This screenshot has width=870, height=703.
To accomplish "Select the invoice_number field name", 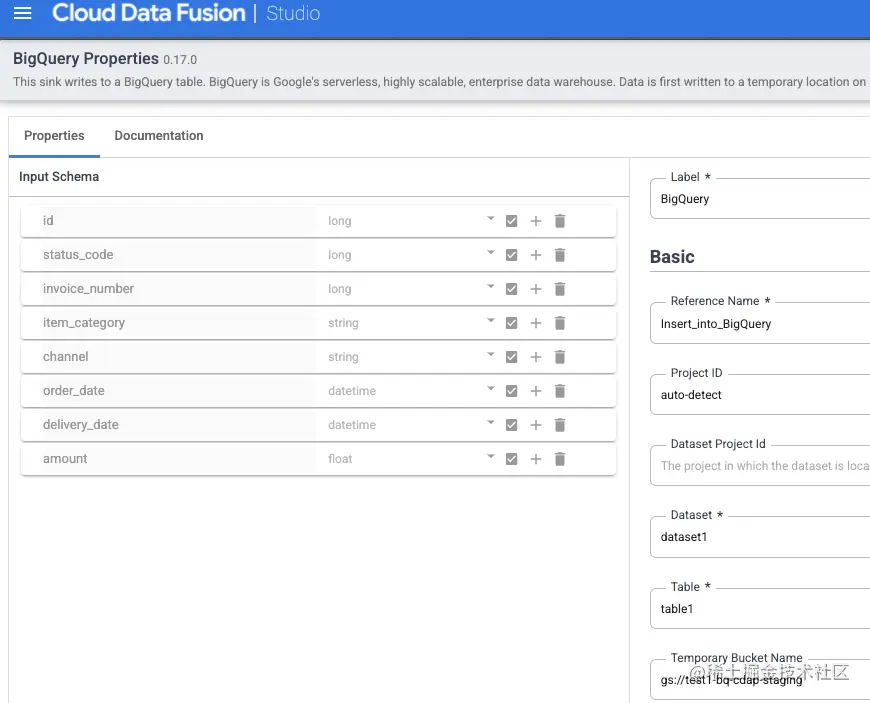I will click(88, 289).
